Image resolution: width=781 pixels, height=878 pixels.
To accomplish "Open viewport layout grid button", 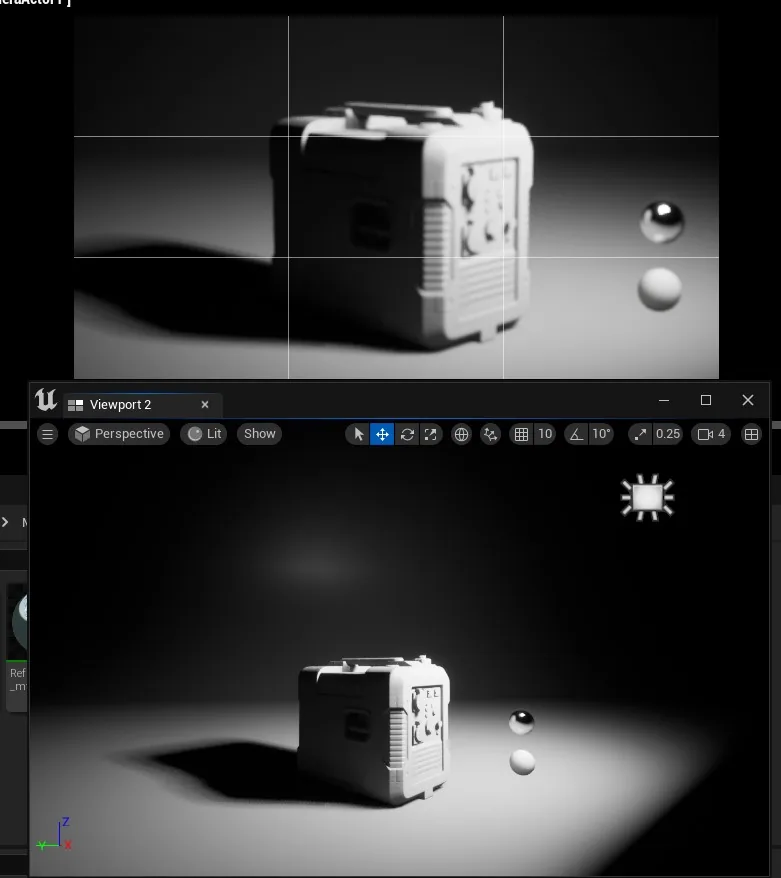I will (751, 434).
